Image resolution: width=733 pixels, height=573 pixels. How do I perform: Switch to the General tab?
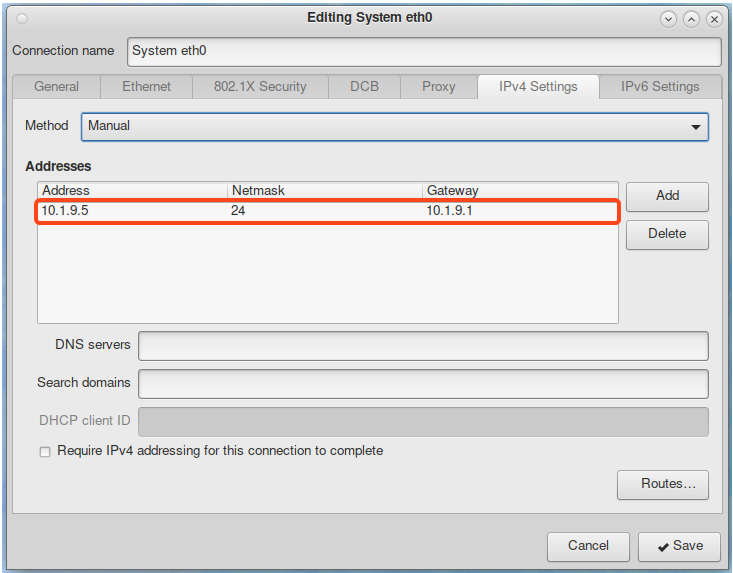click(x=56, y=87)
